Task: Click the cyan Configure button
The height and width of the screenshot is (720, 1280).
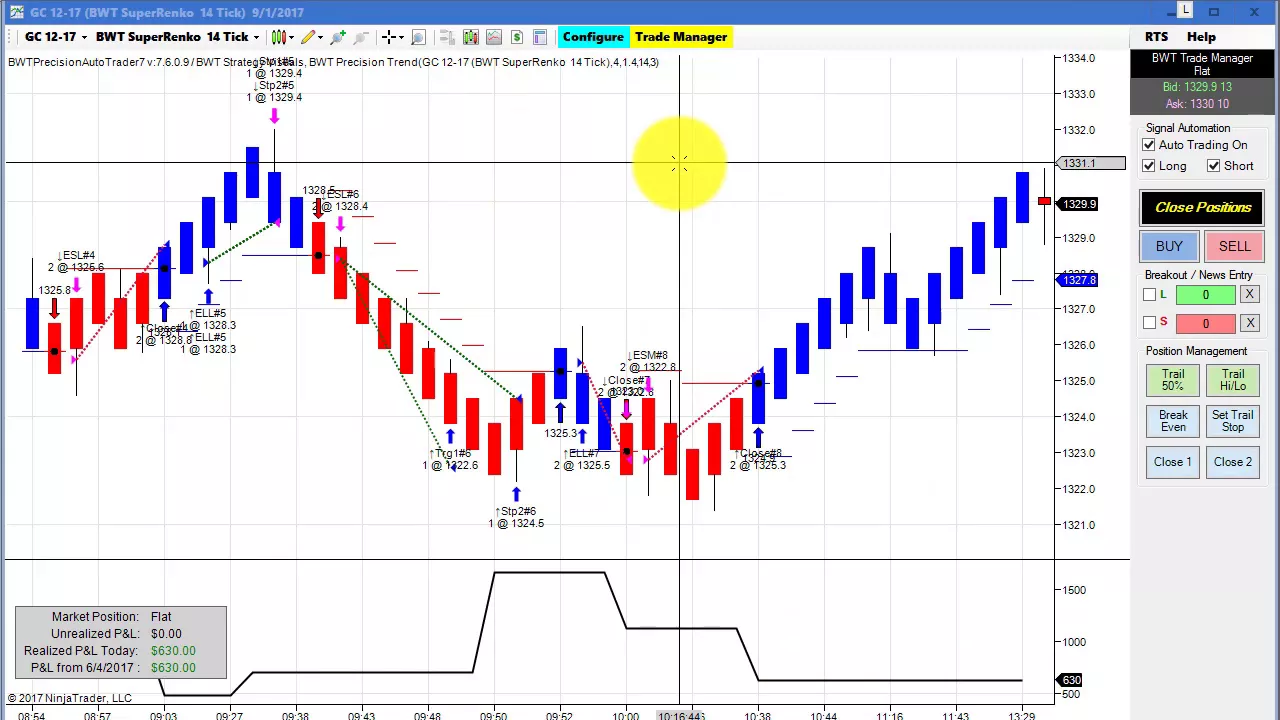Action: (593, 37)
